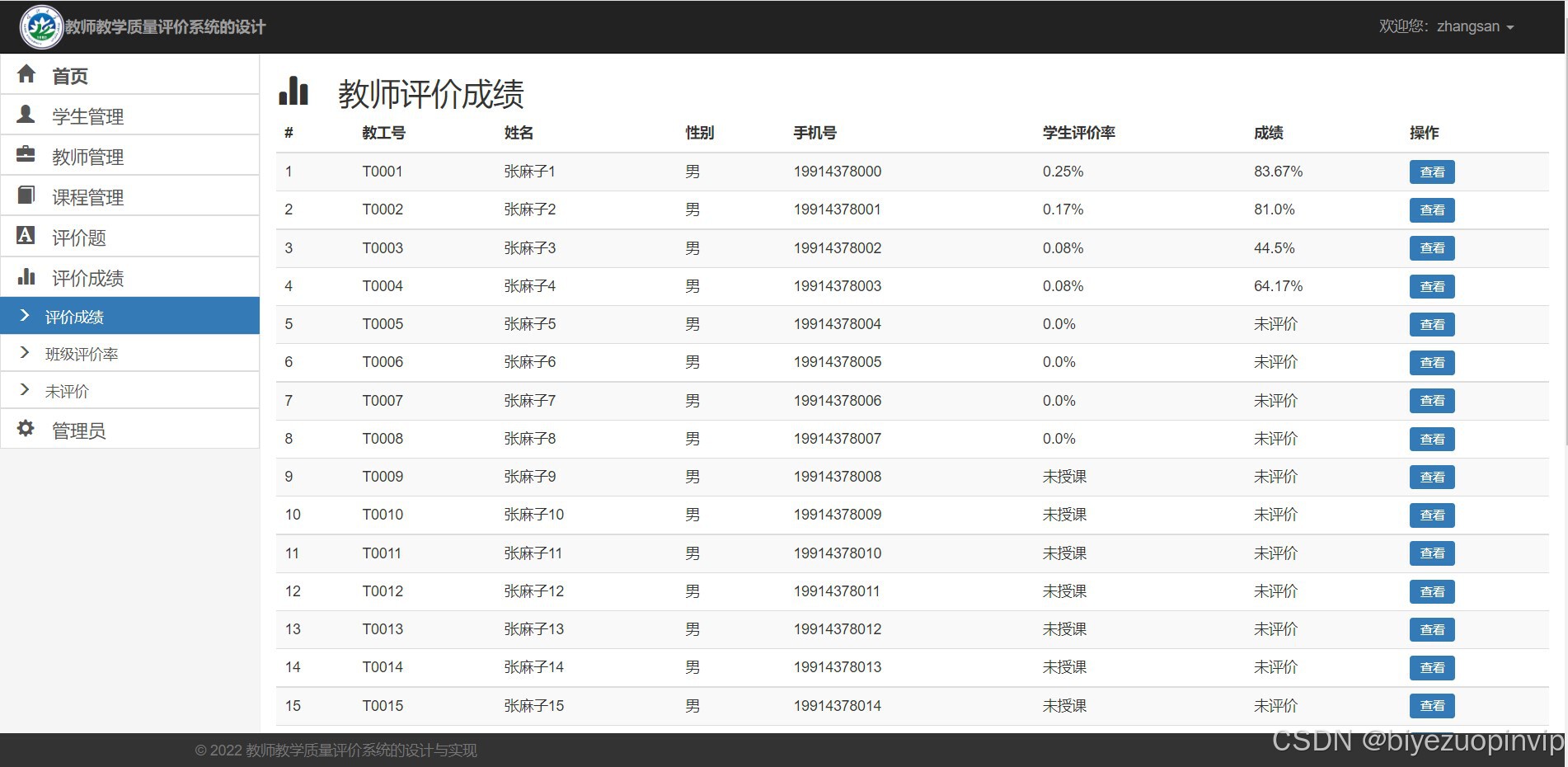
Task: Click the home icon beside 首页
Action: coord(26,74)
